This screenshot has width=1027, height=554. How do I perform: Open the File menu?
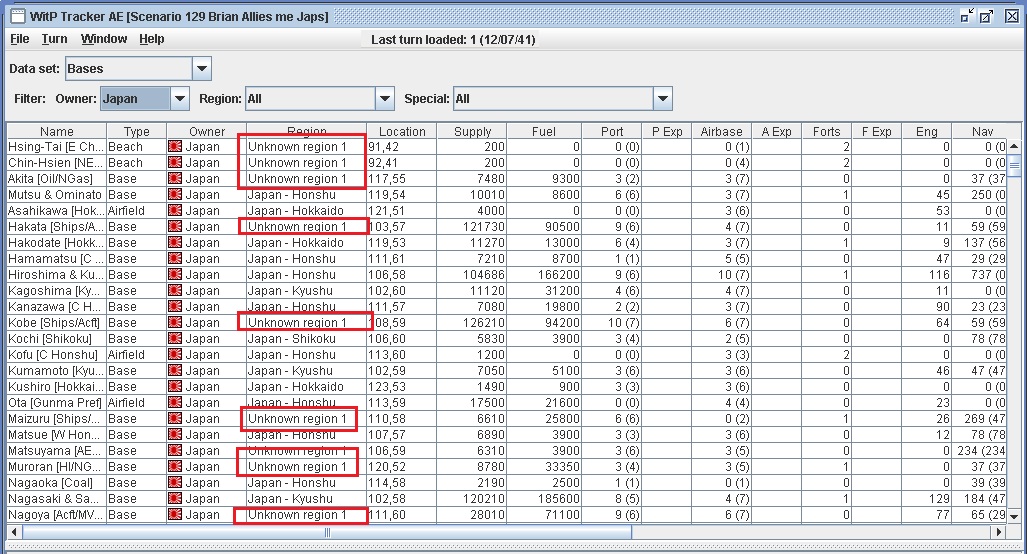[20, 39]
